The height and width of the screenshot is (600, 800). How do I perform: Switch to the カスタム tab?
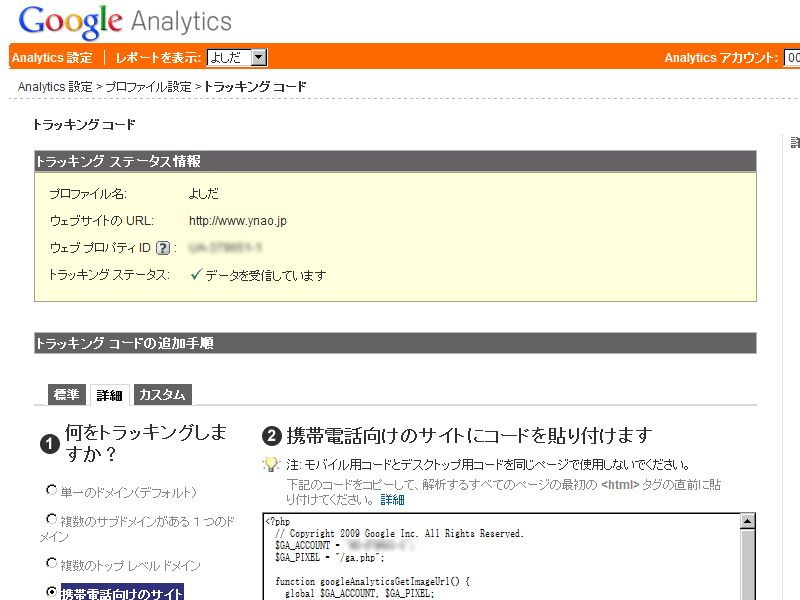point(163,394)
